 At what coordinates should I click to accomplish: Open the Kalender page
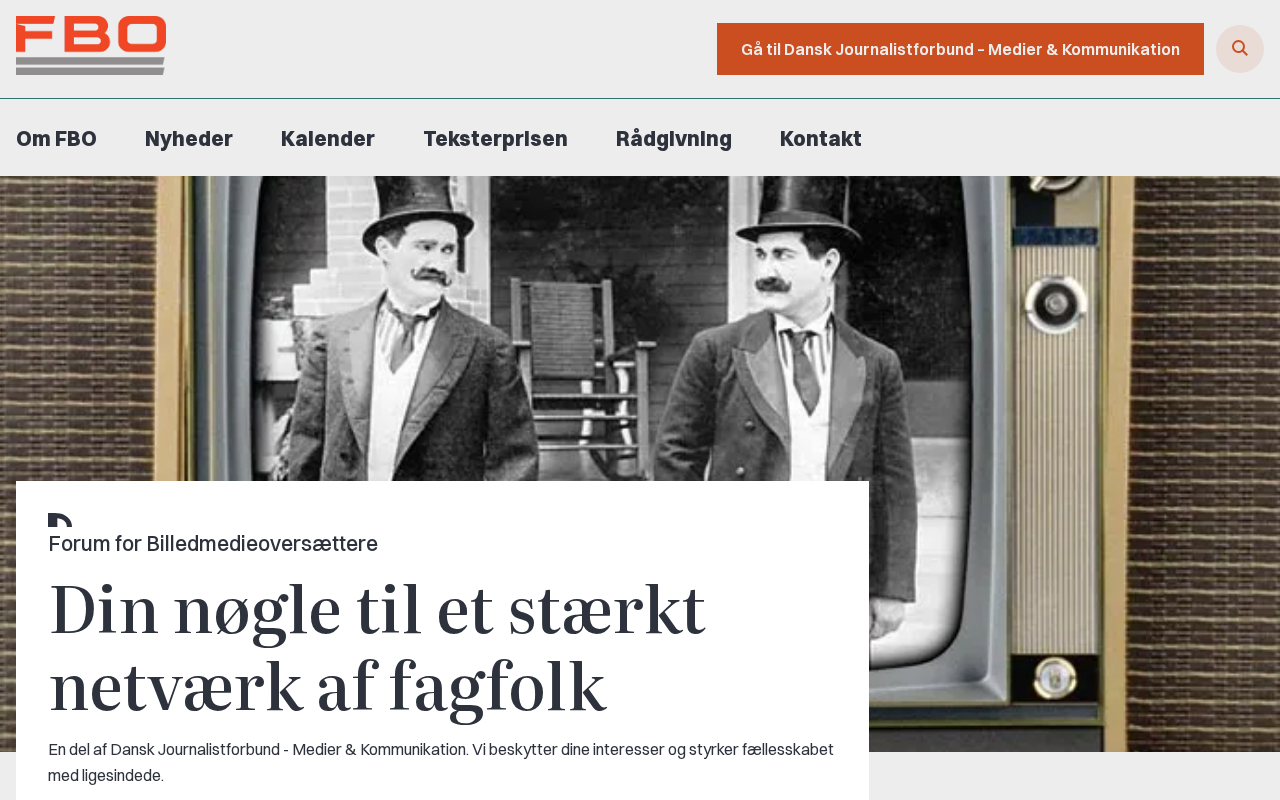pos(328,139)
